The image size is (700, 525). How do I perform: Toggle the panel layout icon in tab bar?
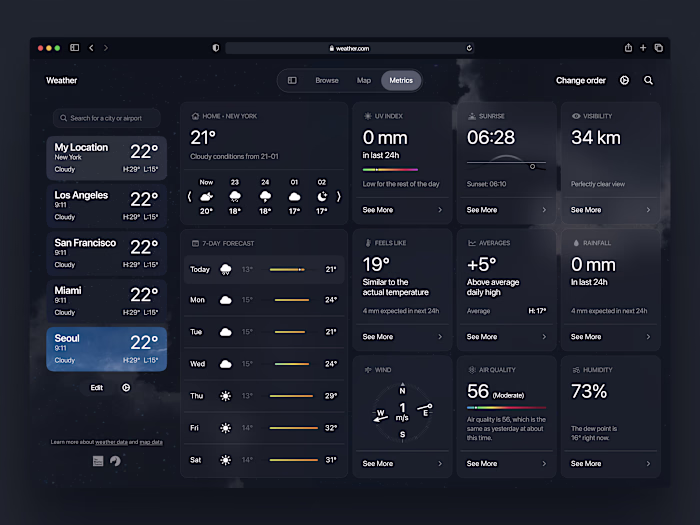pyautogui.click(x=292, y=80)
